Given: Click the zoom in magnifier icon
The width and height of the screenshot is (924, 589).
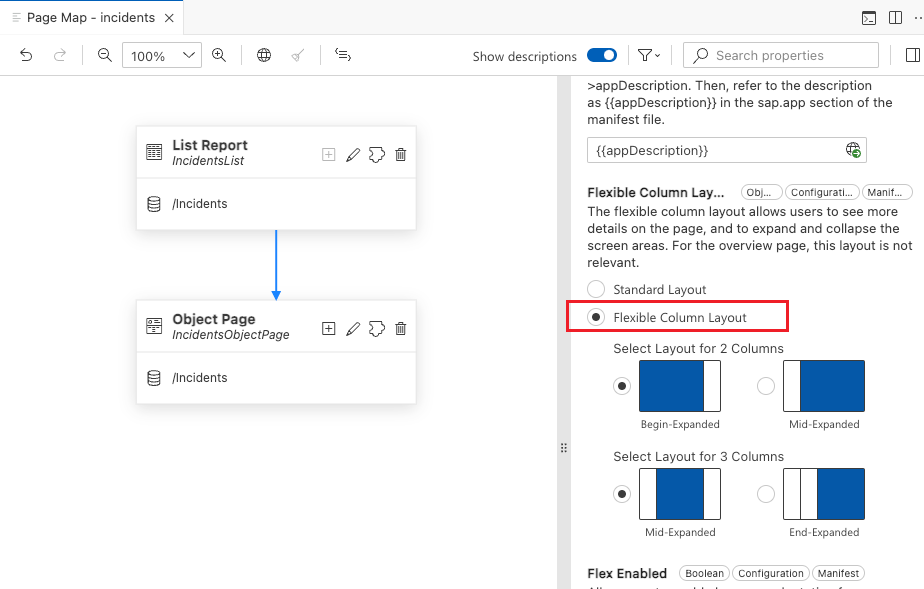Looking at the screenshot, I should (x=219, y=56).
